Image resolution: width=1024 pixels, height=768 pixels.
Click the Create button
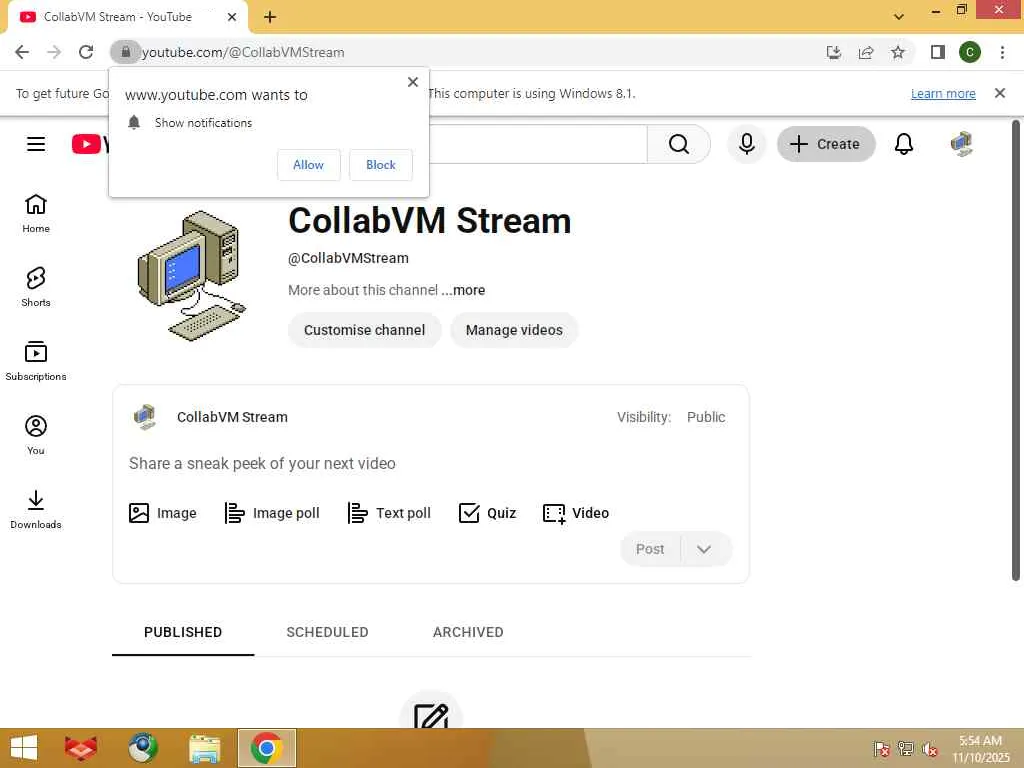(826, 144)
